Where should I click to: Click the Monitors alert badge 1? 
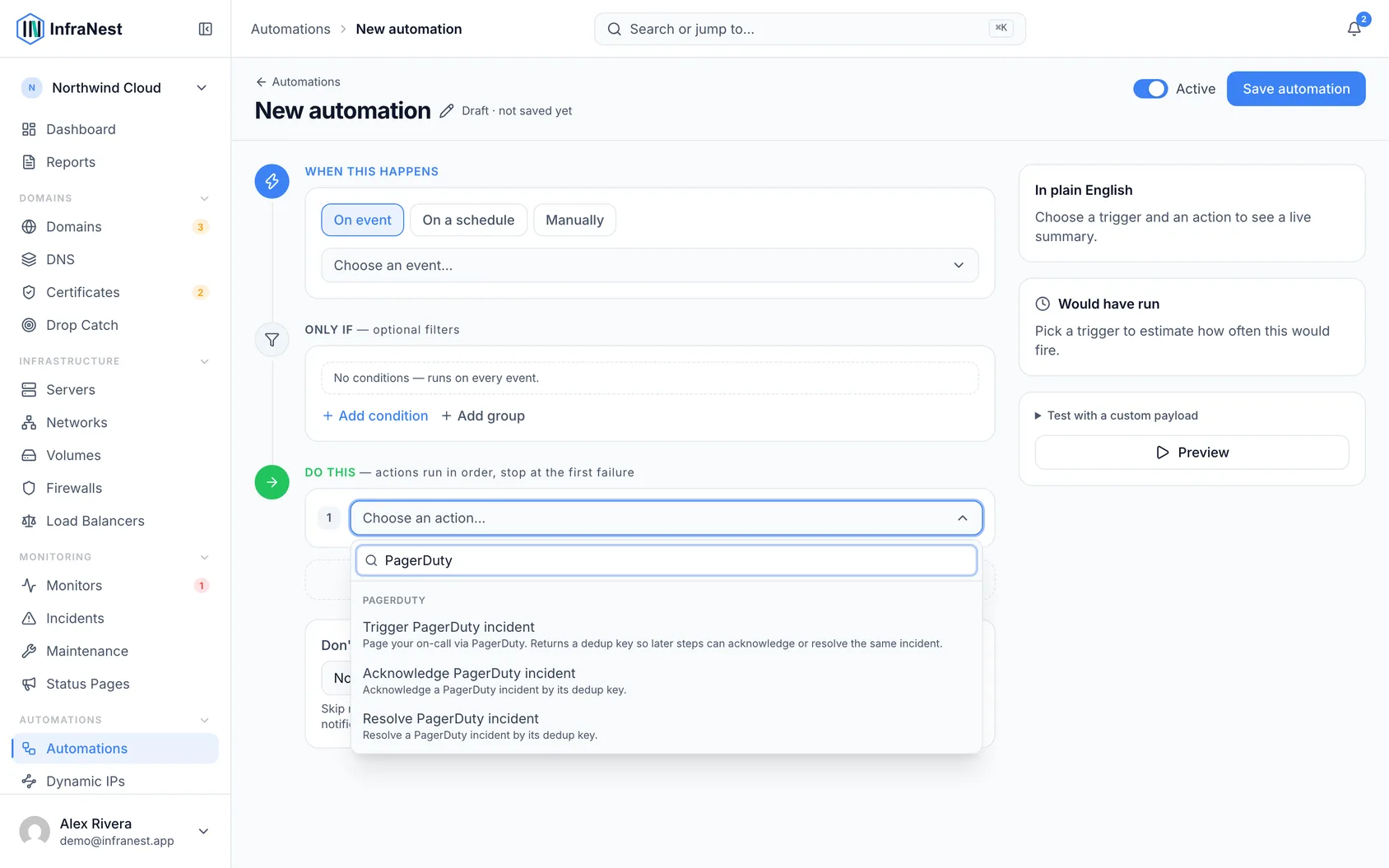click(201, 586)
